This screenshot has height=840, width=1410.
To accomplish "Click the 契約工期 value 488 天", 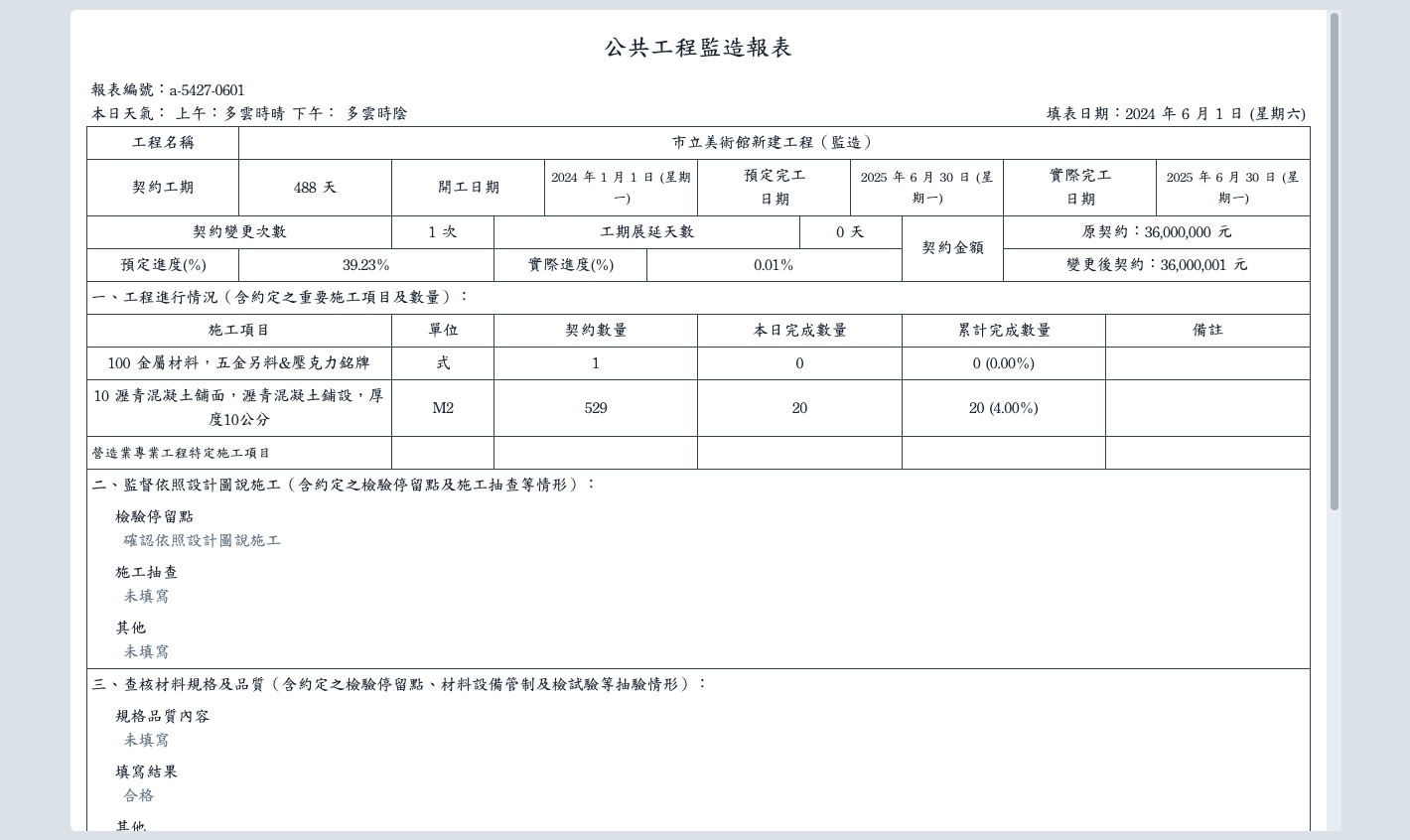I will 315,188.
